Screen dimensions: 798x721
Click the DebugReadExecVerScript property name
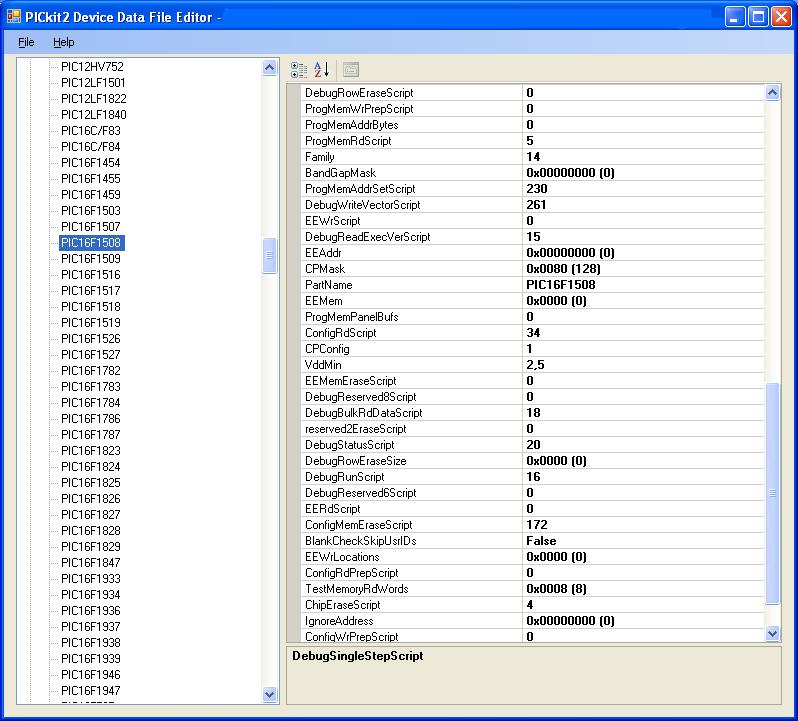(x=367, y=237)
